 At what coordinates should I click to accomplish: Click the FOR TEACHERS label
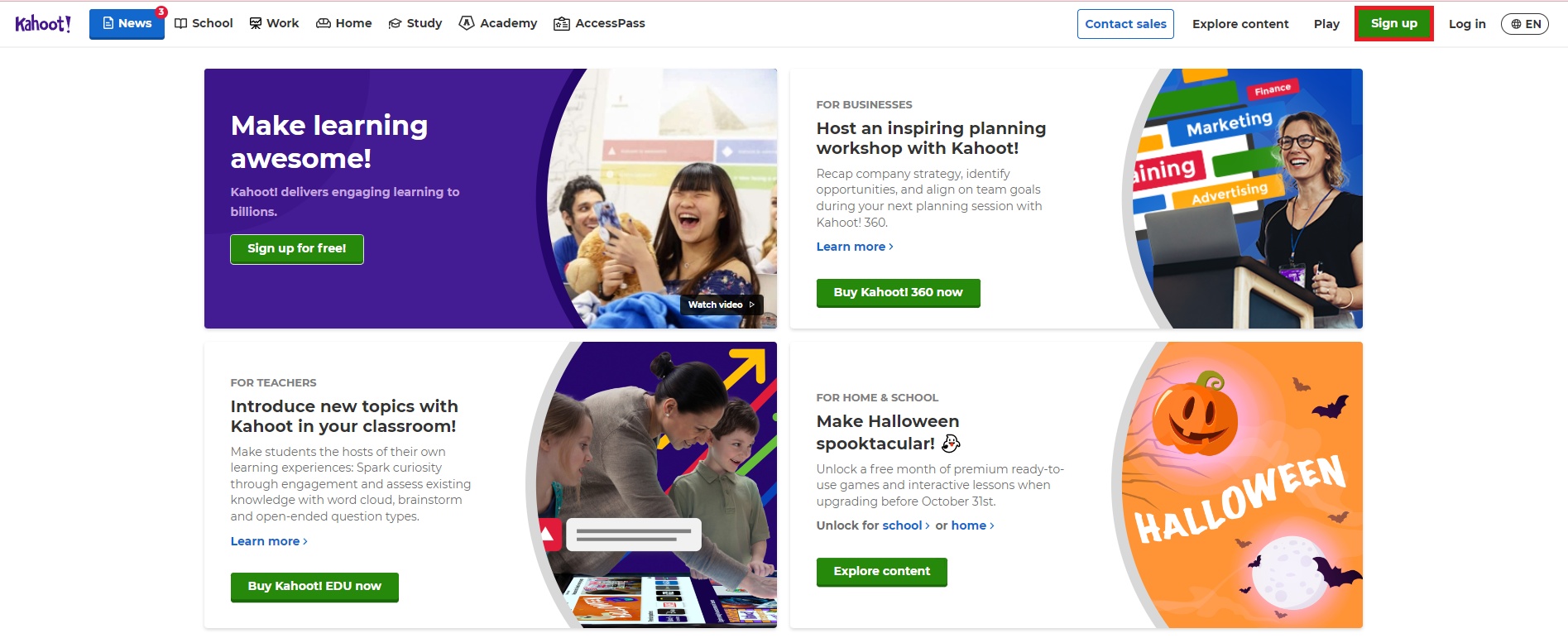coord(273,383)
